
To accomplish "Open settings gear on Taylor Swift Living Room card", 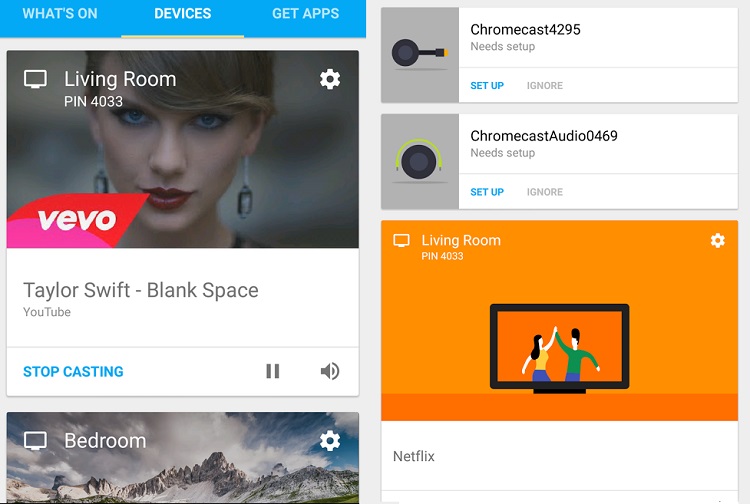I will tap(330, 79).
